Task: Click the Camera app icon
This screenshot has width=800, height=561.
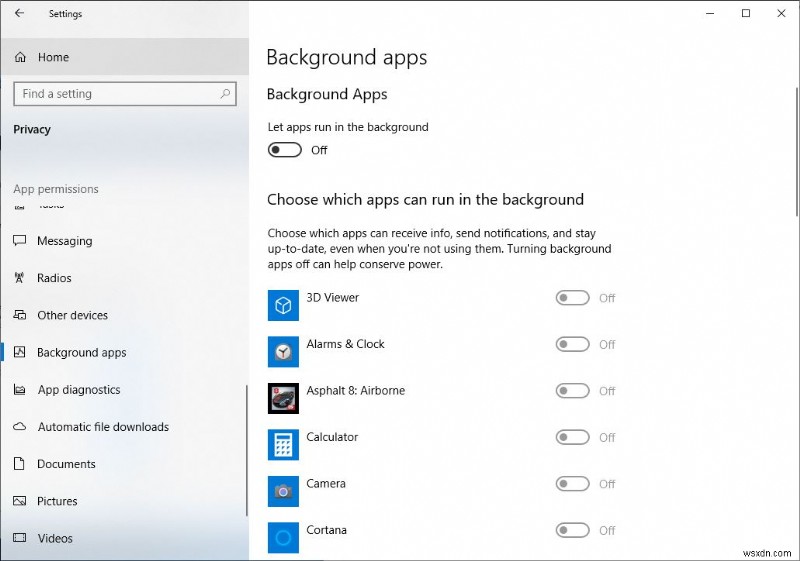Action: tap(283, 491)
